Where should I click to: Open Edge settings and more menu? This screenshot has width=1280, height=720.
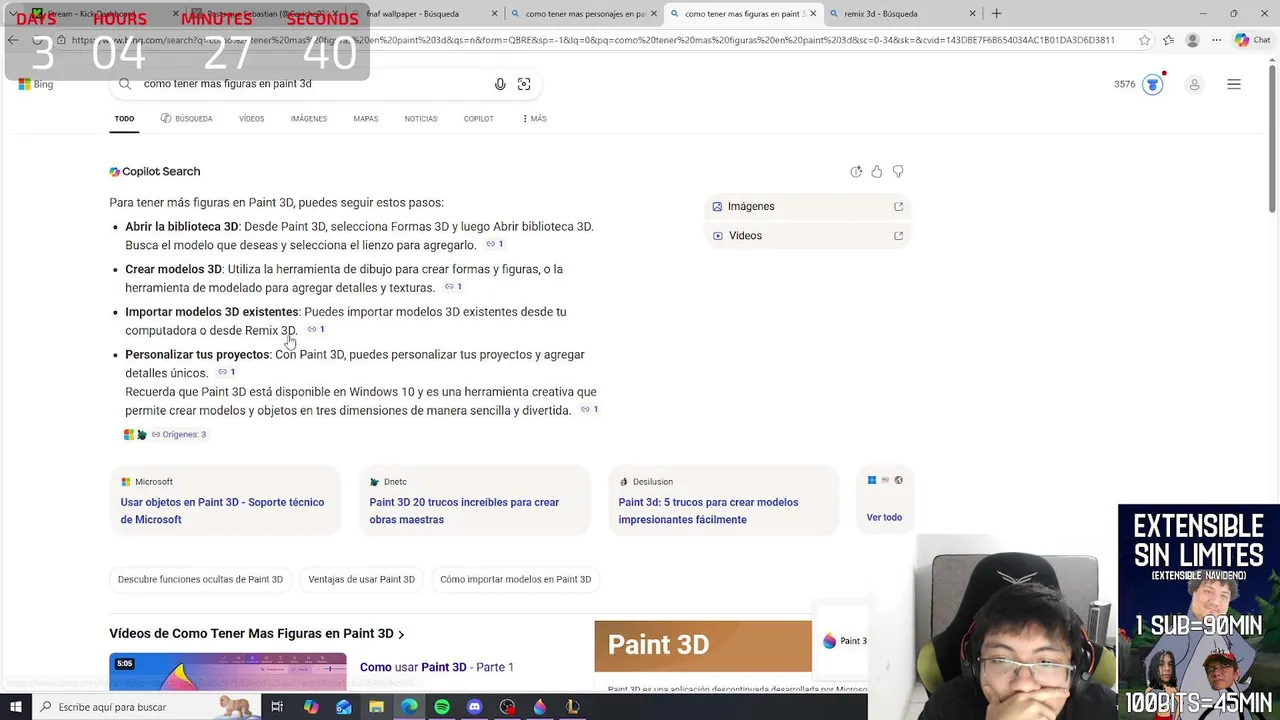pyautogui.click(x=1216, y=40)
